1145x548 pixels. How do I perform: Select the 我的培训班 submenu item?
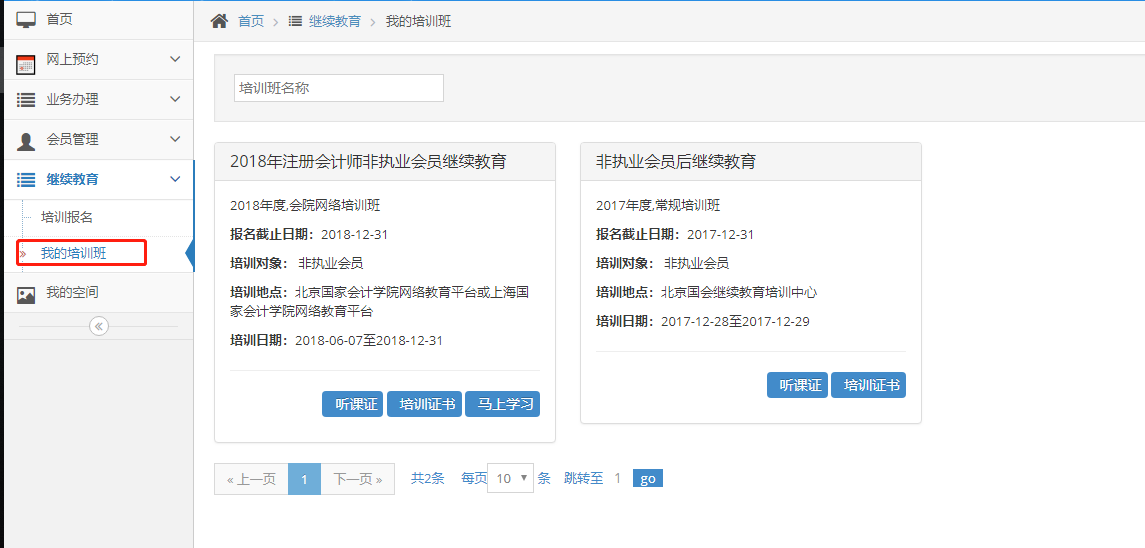point(73,254)
